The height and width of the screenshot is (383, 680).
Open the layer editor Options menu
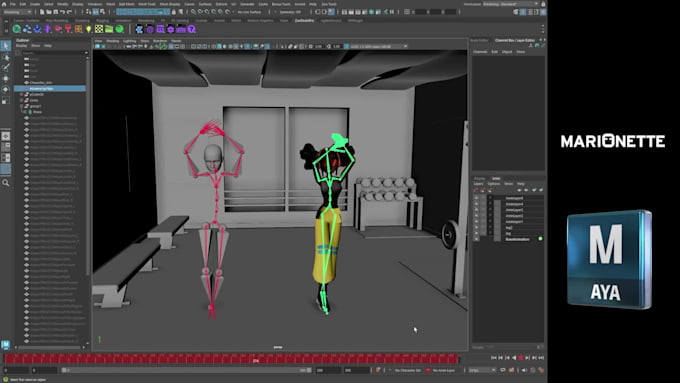[494, 184]
